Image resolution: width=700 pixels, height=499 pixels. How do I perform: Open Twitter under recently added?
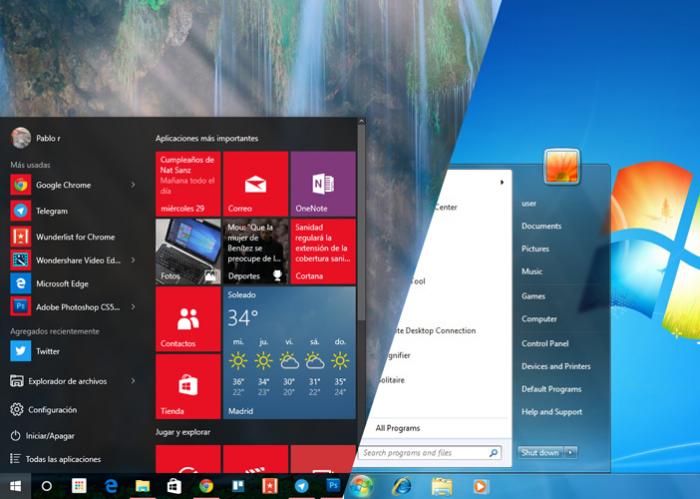tap(47, 351)
